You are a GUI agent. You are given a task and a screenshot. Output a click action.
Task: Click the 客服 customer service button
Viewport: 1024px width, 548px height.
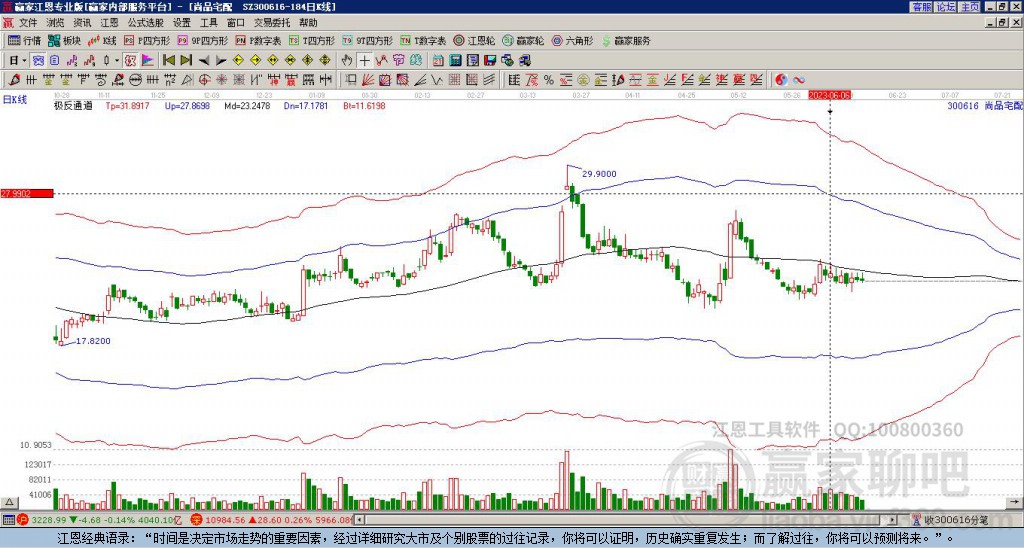click(922, 7)
